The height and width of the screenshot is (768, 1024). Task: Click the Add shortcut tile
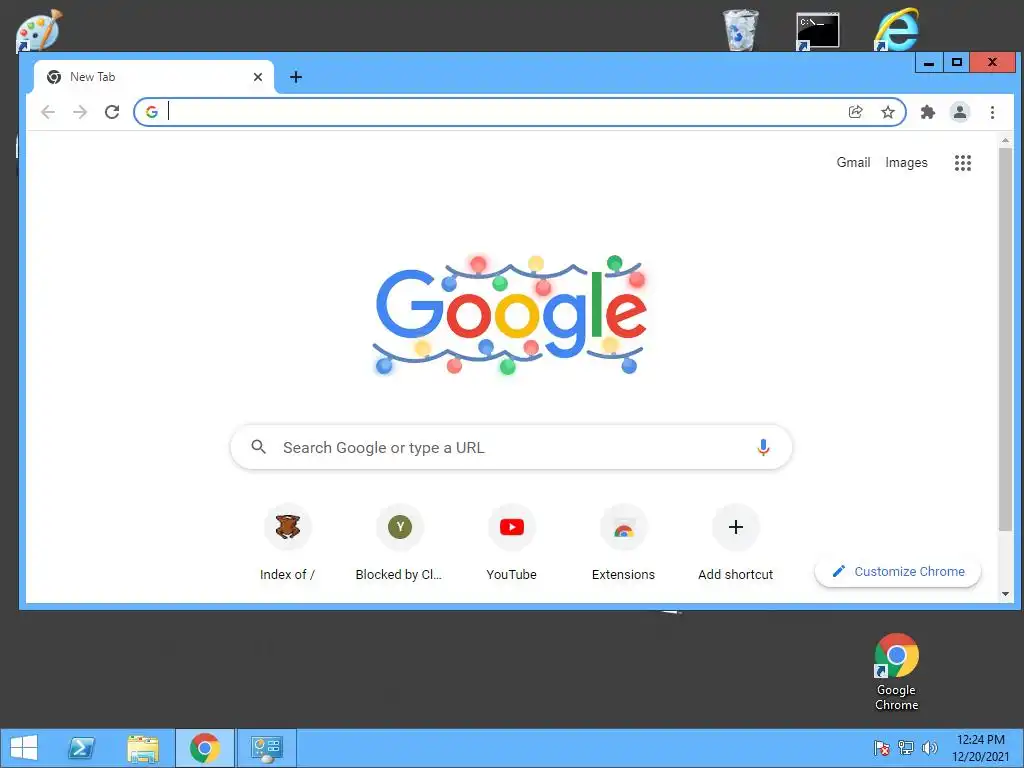[735, 542]
